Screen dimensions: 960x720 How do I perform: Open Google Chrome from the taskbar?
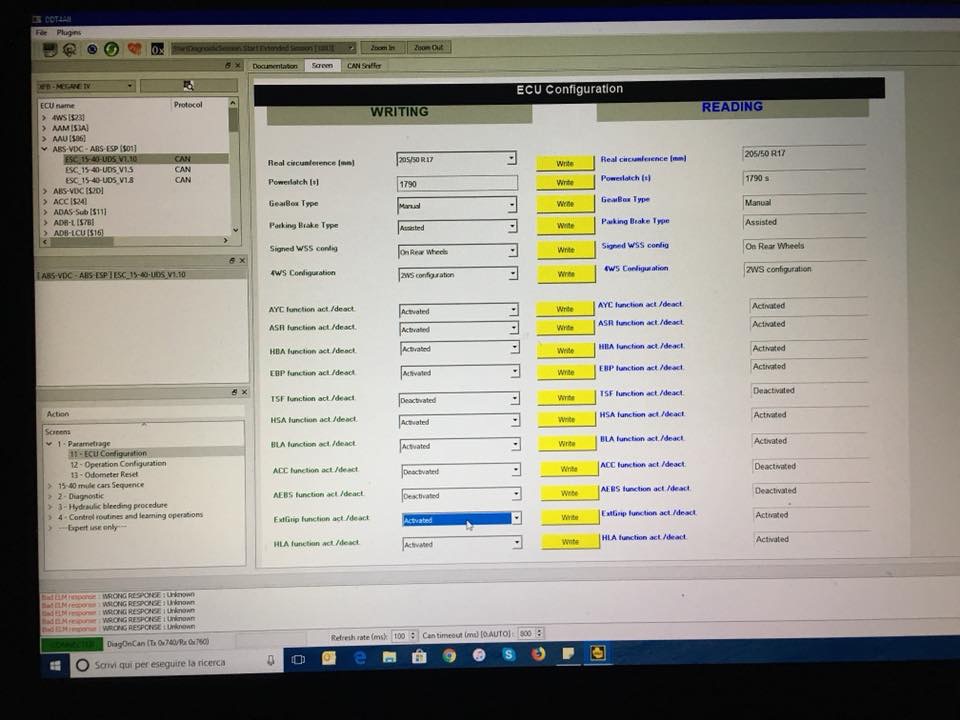click(x=449, y=656)
